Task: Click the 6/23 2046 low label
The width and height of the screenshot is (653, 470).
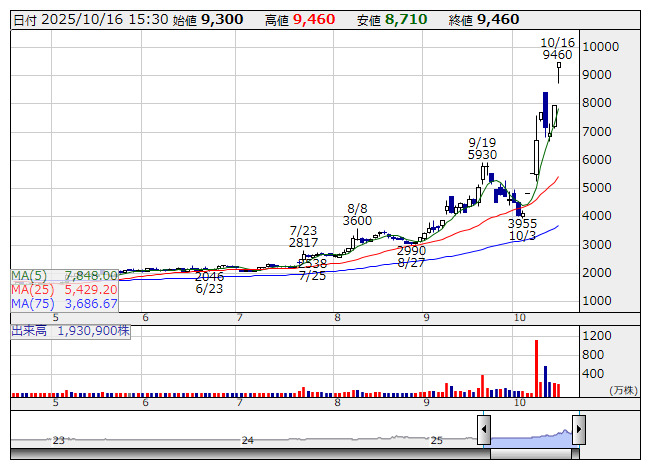Action: tap(209, 282)
